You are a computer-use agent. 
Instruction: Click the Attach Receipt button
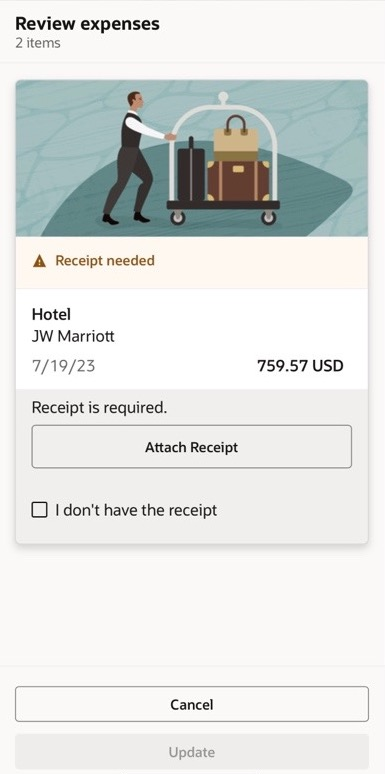click(x=192, y=447)
